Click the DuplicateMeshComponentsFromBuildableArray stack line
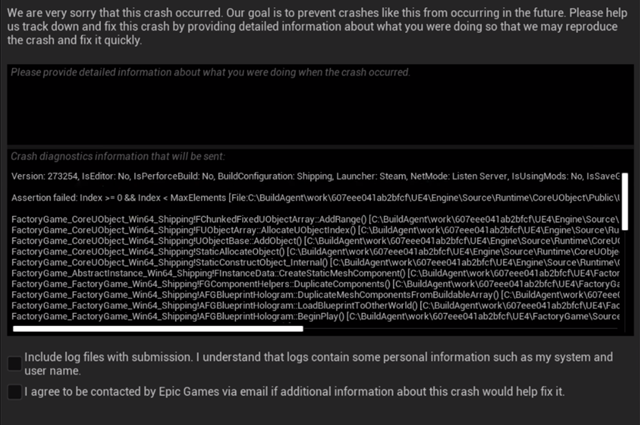640x425 pixels. coord(316,295)
